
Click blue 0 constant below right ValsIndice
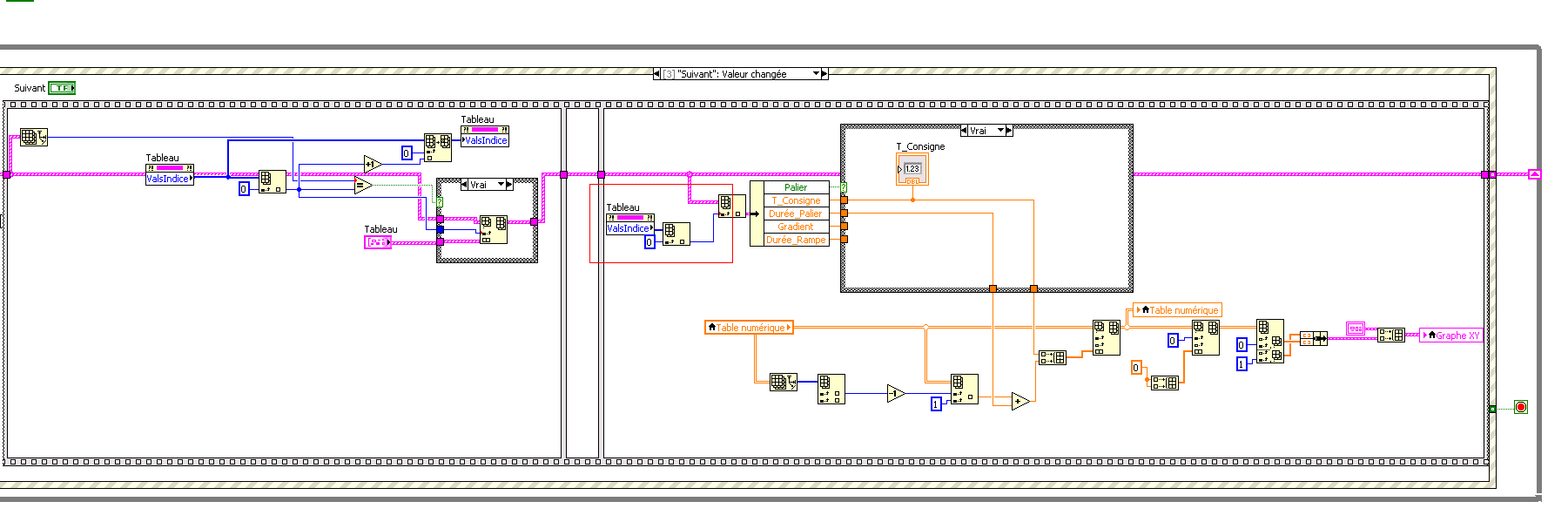pos(649,242)
